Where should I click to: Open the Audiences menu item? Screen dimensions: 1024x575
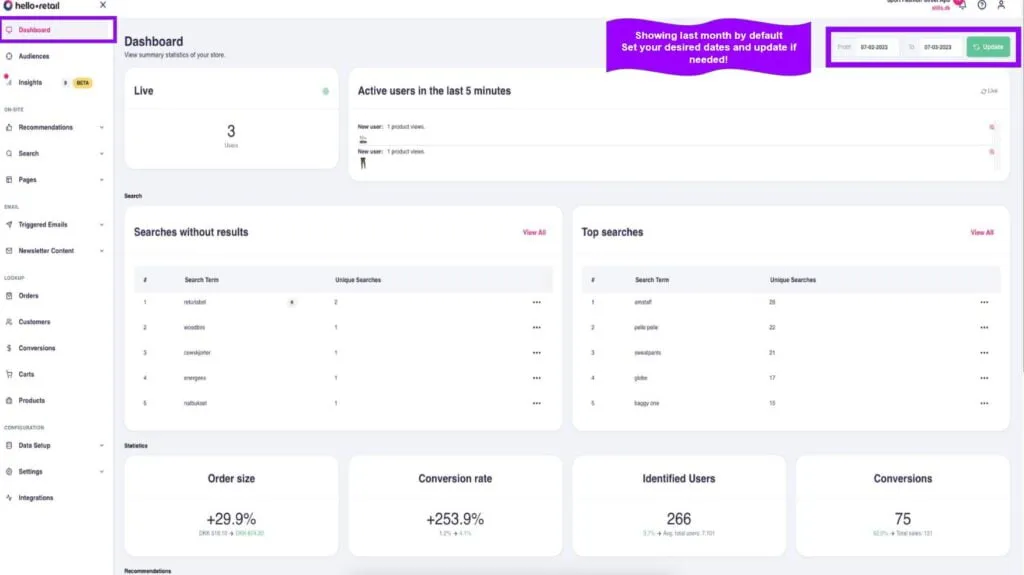pyautogui.click(x=33, y=56)
